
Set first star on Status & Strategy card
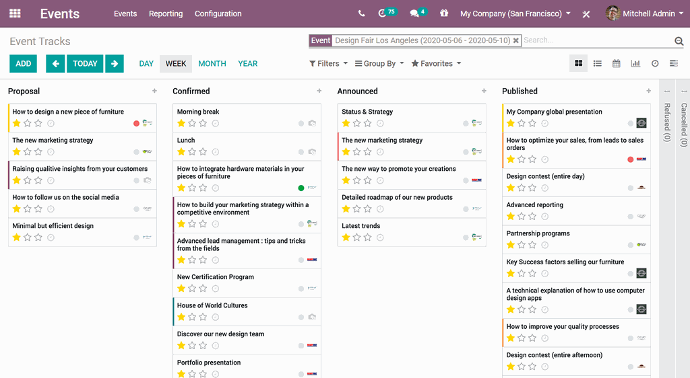(x=346, y=123)
